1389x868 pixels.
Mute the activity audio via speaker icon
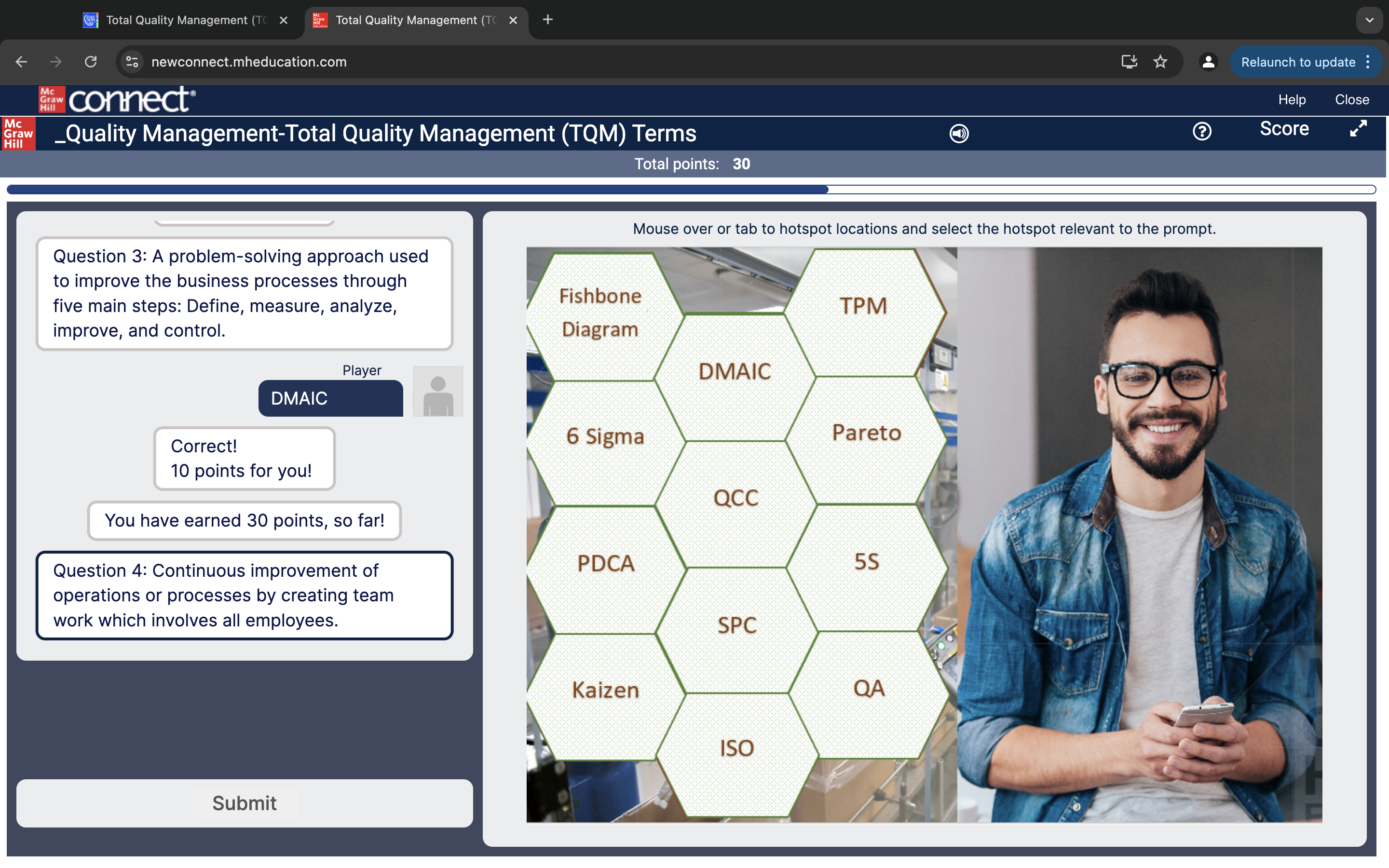(957, 133)
